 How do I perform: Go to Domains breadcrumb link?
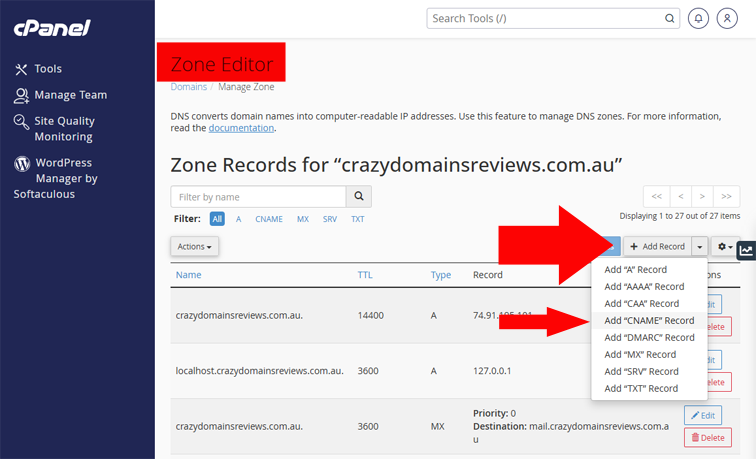click(189, 87)
